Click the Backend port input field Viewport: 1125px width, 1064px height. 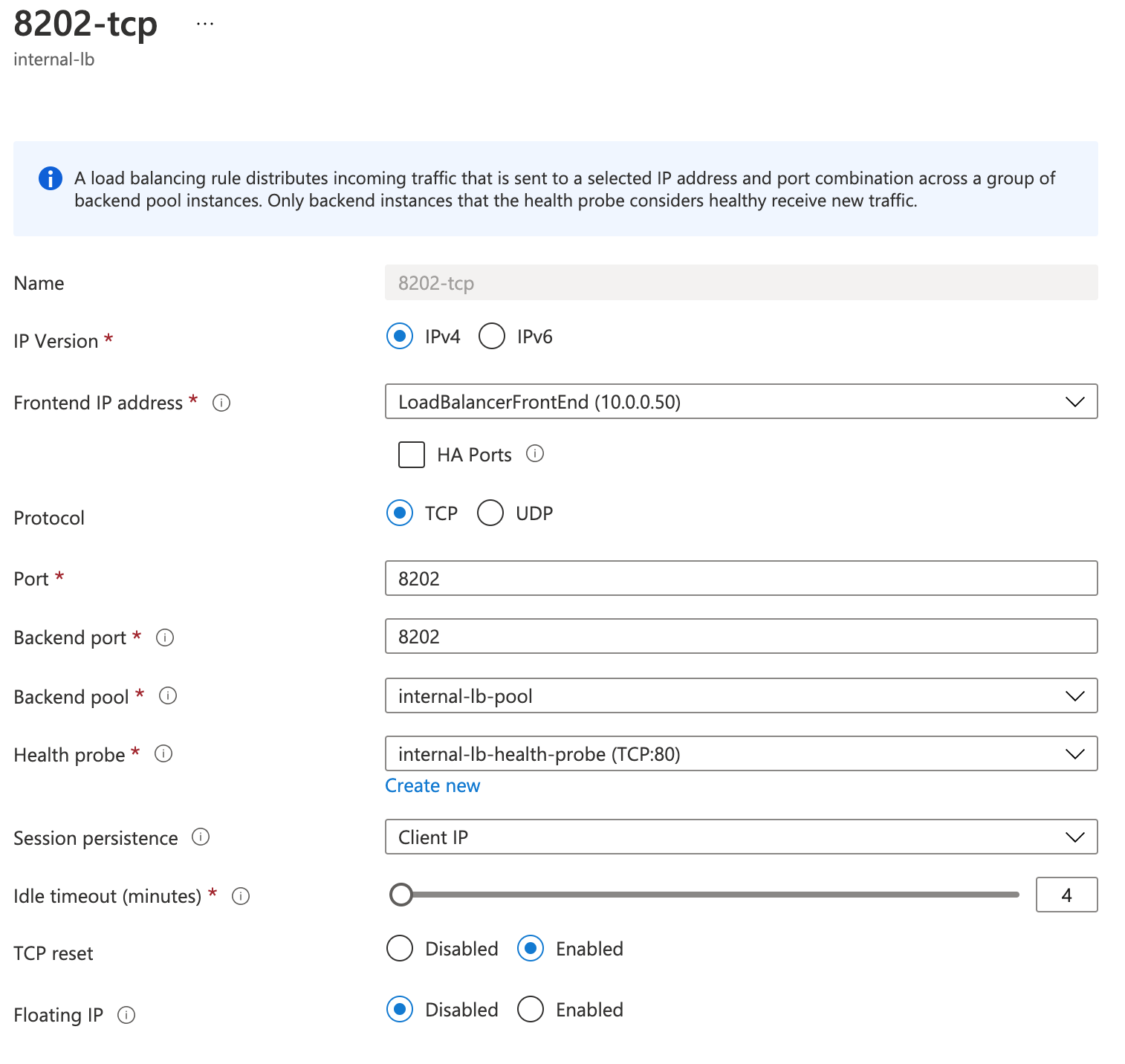pyautogui.click(x=741, y=636)
